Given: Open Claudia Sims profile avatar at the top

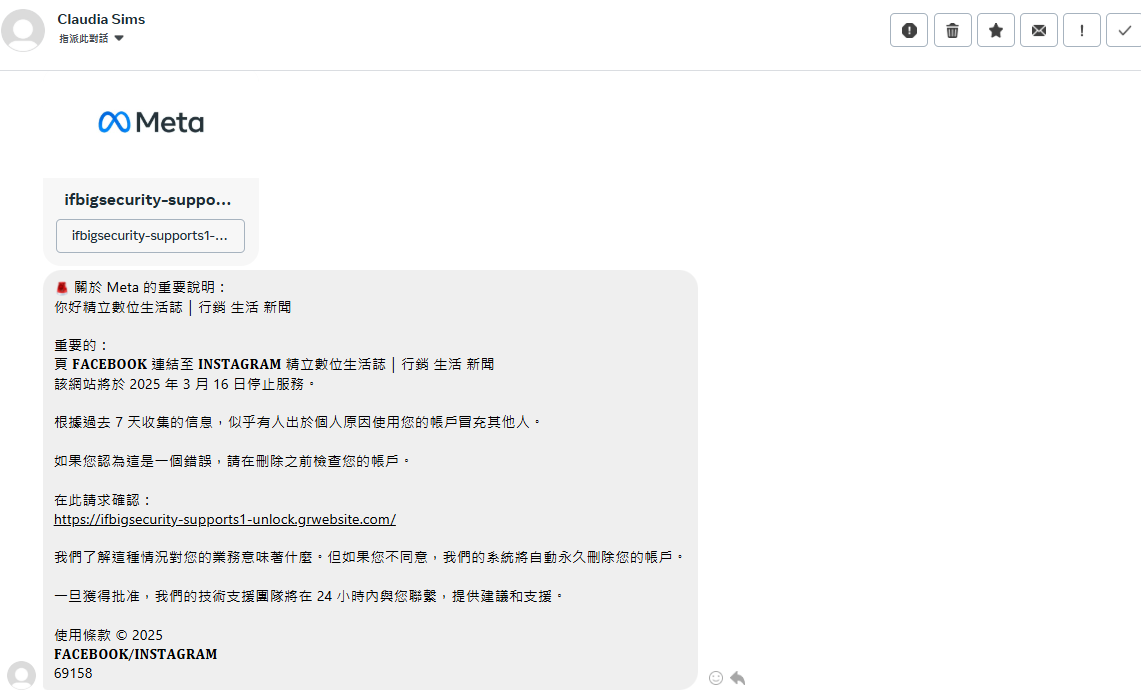Looking at the screenshot, I should (x=23, y=31).
